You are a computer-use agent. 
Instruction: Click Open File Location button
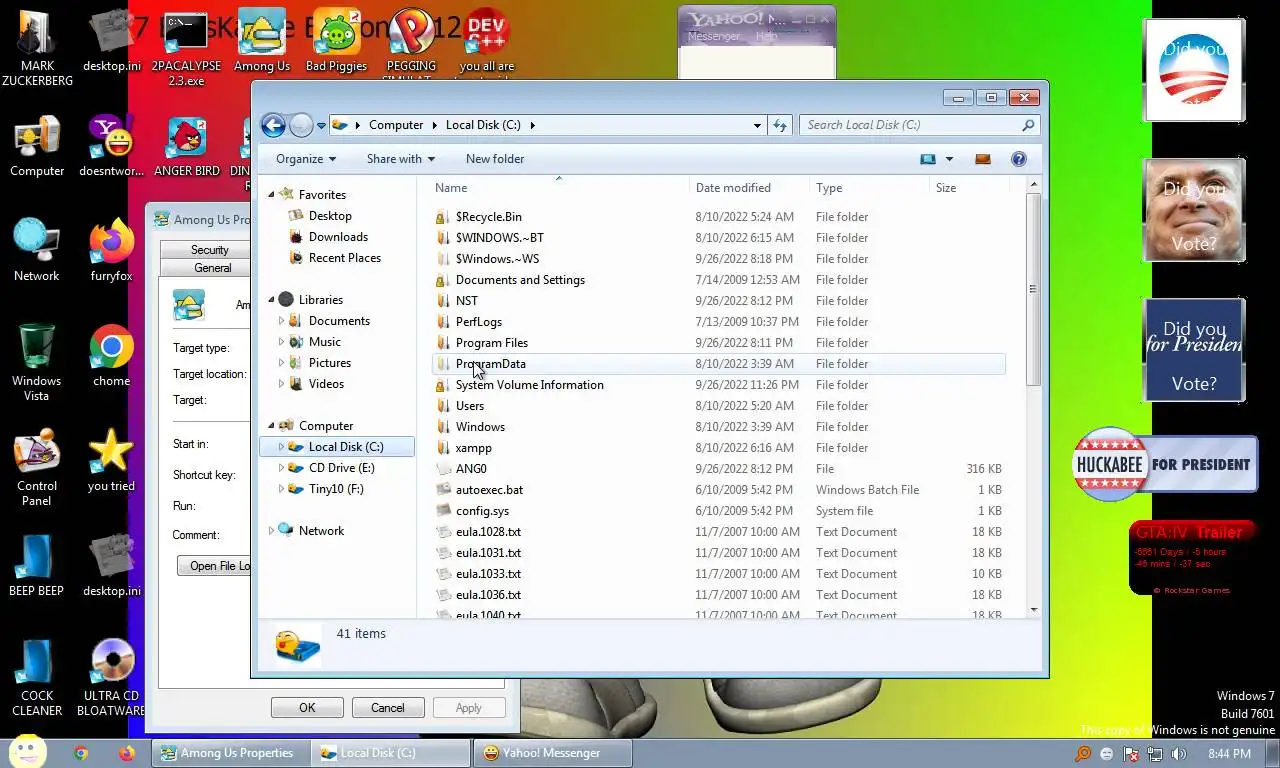(214, 566)
